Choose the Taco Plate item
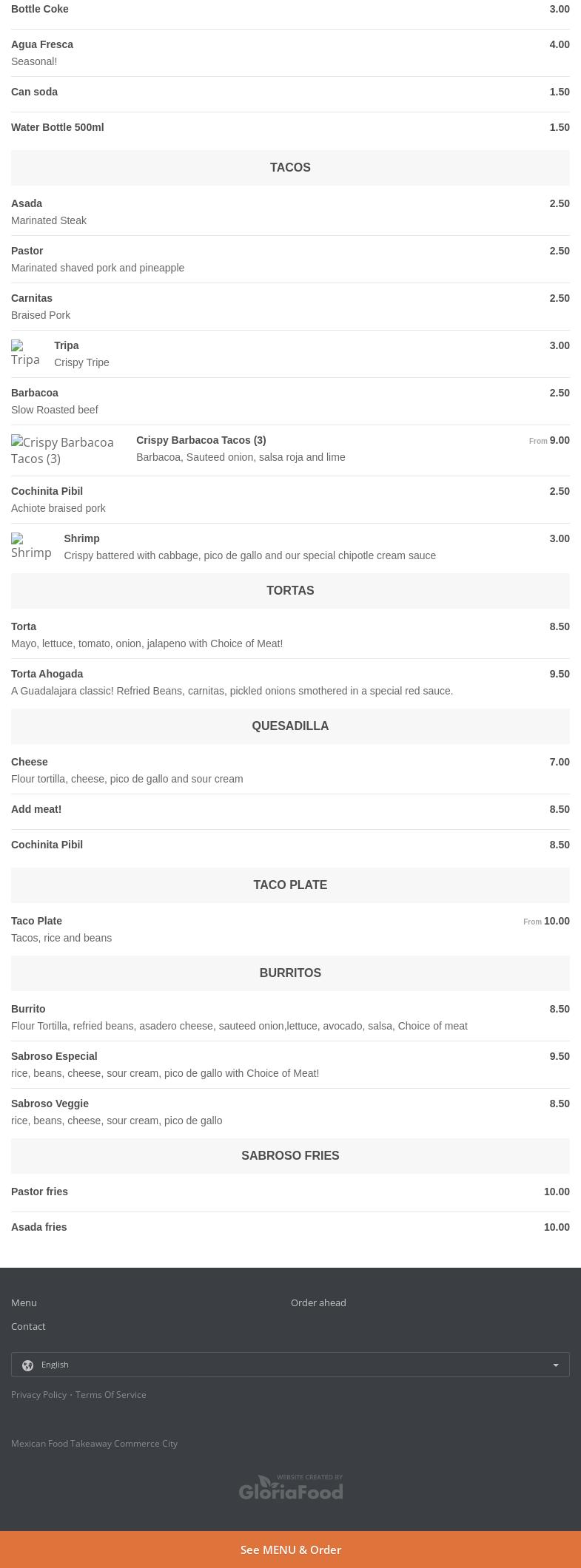The width and height of the screenshot is (581, 1568). click(290, 929)
